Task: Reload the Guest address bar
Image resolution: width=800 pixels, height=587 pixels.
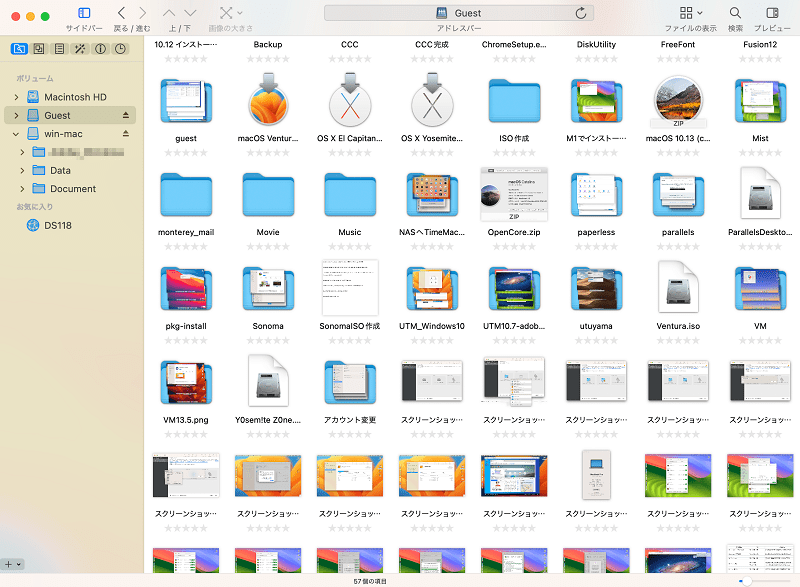Action: coord(581,13)
